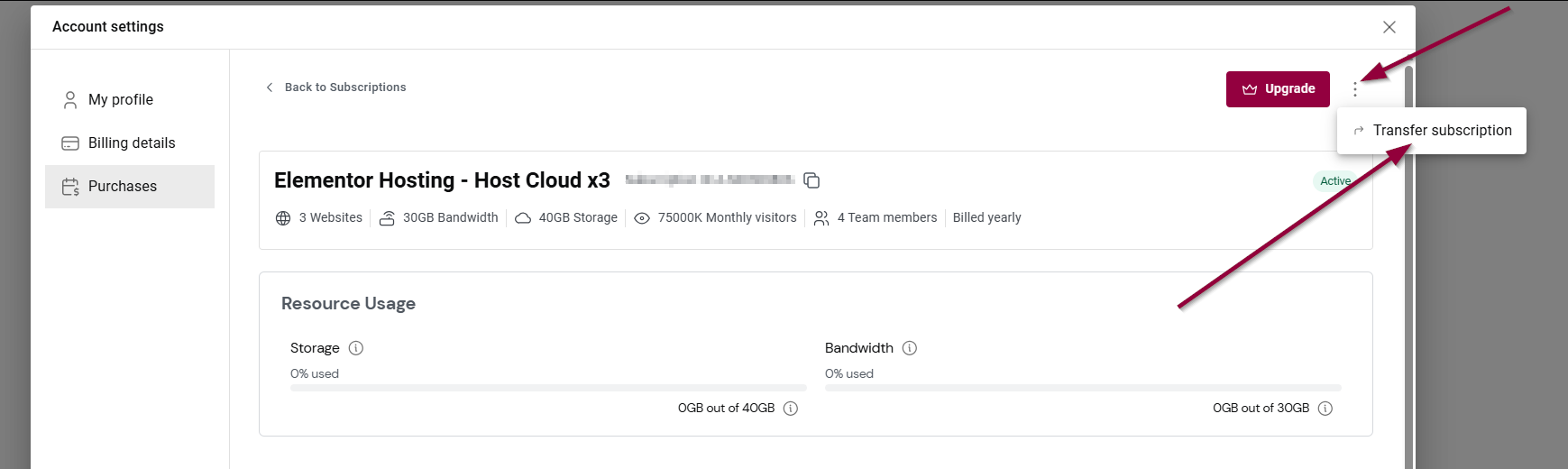
Task: Click the Bandwidth usage progress bar
Action: pos(1082,388)
